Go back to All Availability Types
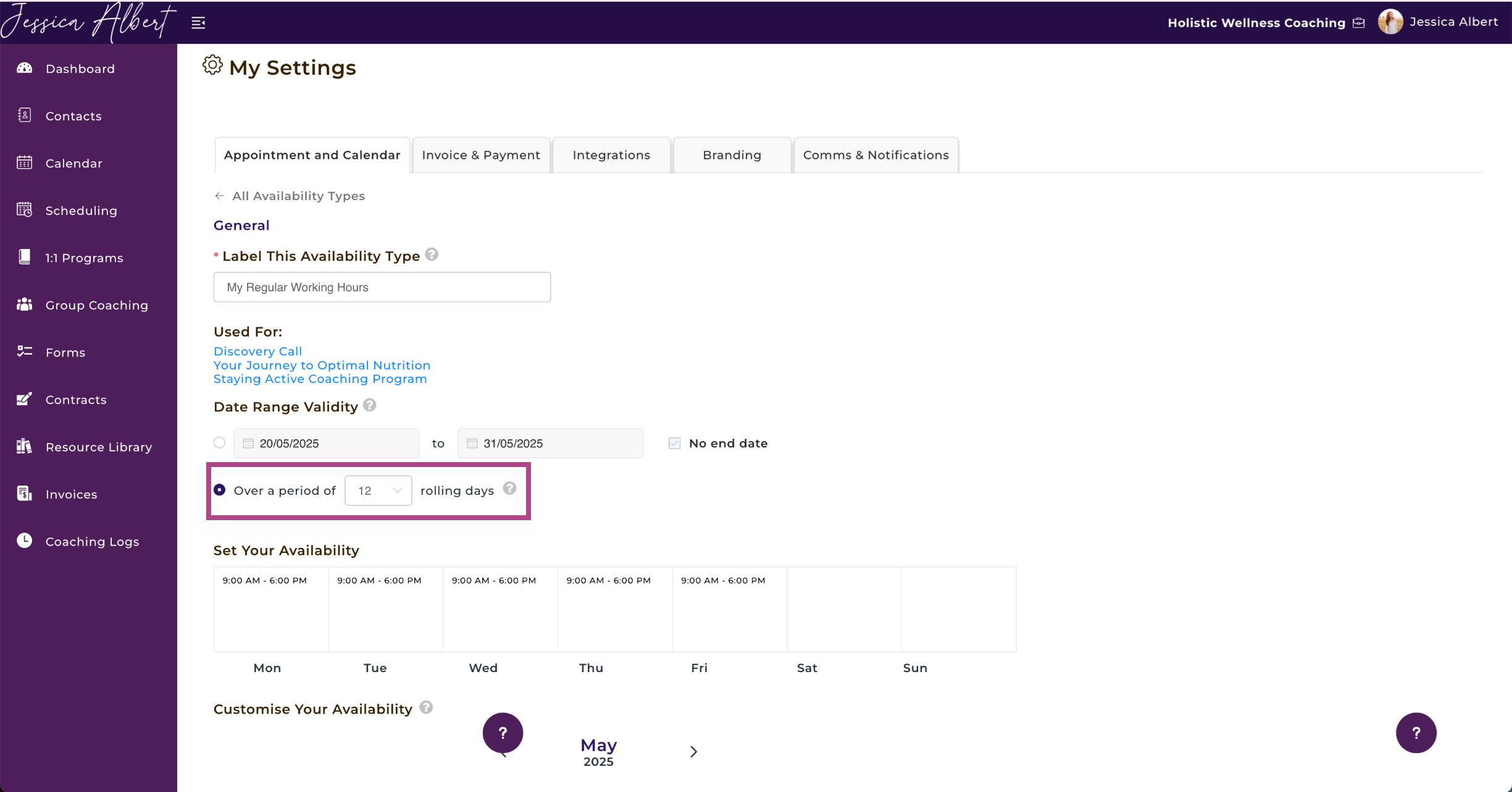This screenshot has height=792, width=1512. click(299, 196)
